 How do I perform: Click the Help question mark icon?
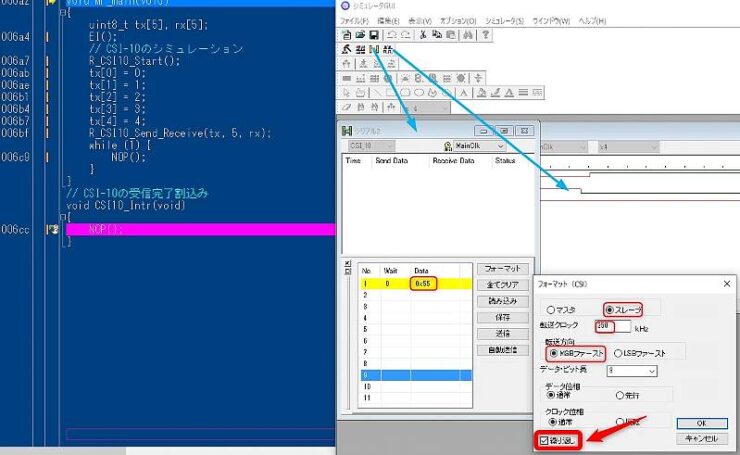tap(486, 34)
